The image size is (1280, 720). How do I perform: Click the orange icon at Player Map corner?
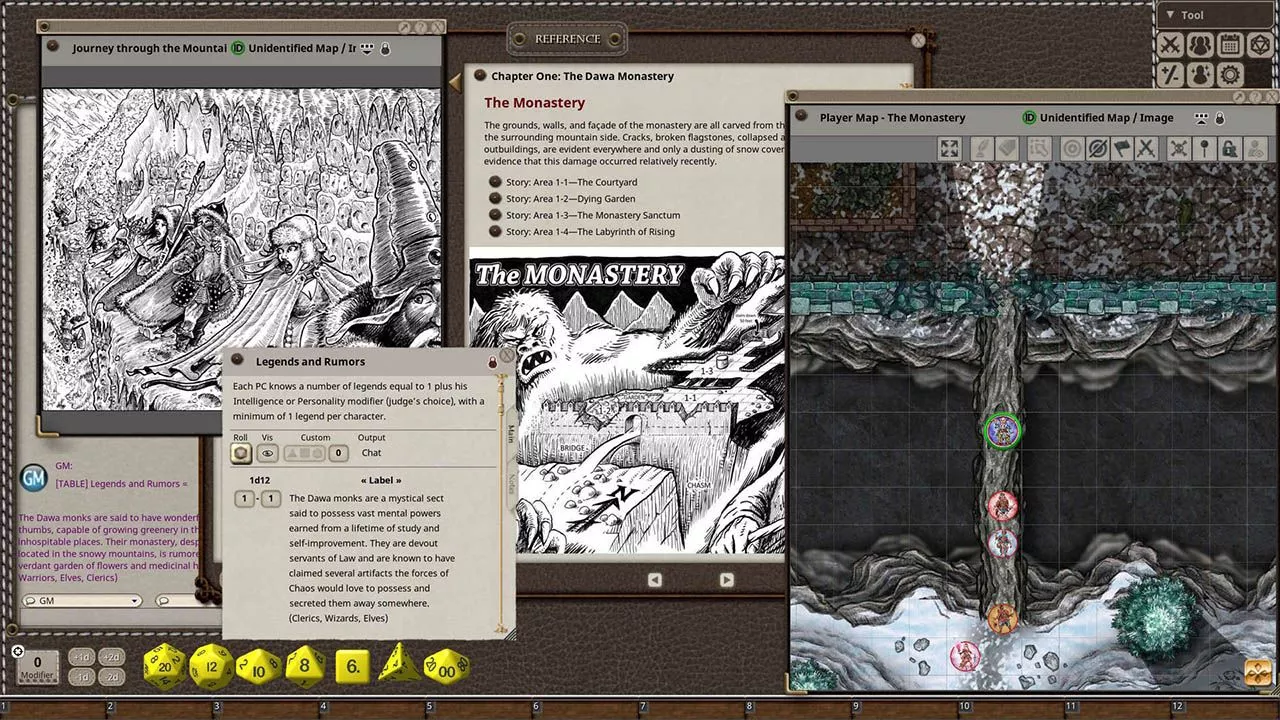tap(1257, 673)
